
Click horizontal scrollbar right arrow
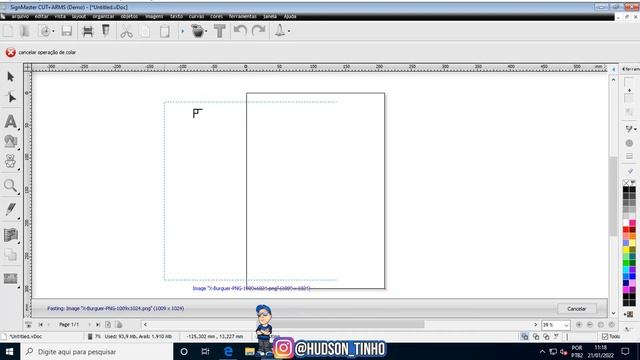(536, 324)
